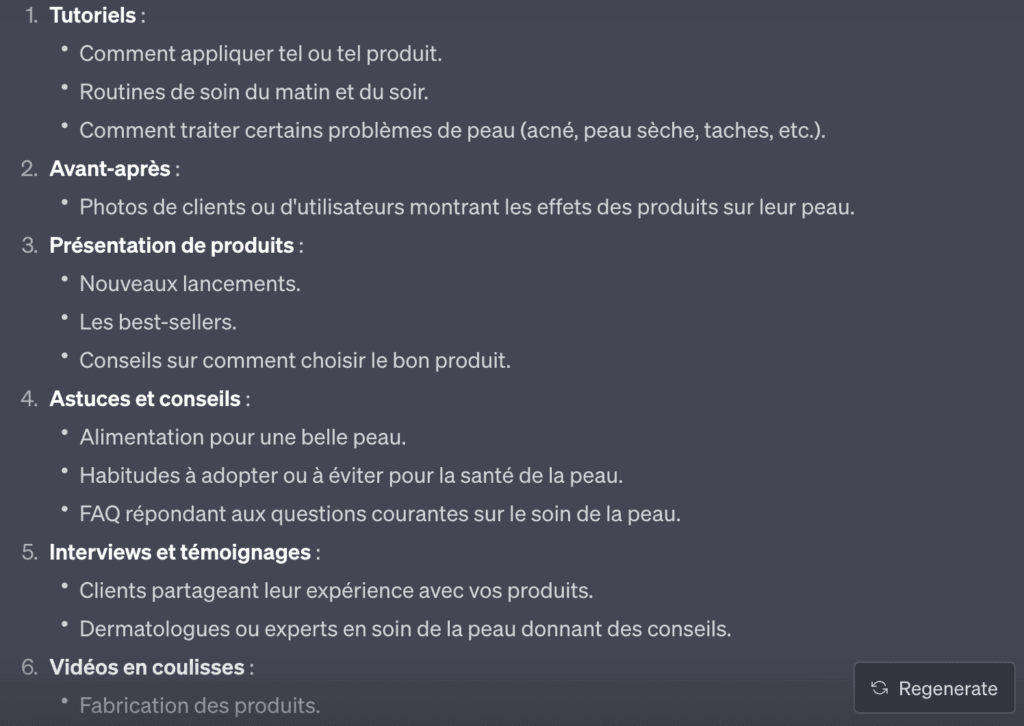Click the "Tutoriels" heading
This screenshot has width=1024, height=726.
coord(92,16)
